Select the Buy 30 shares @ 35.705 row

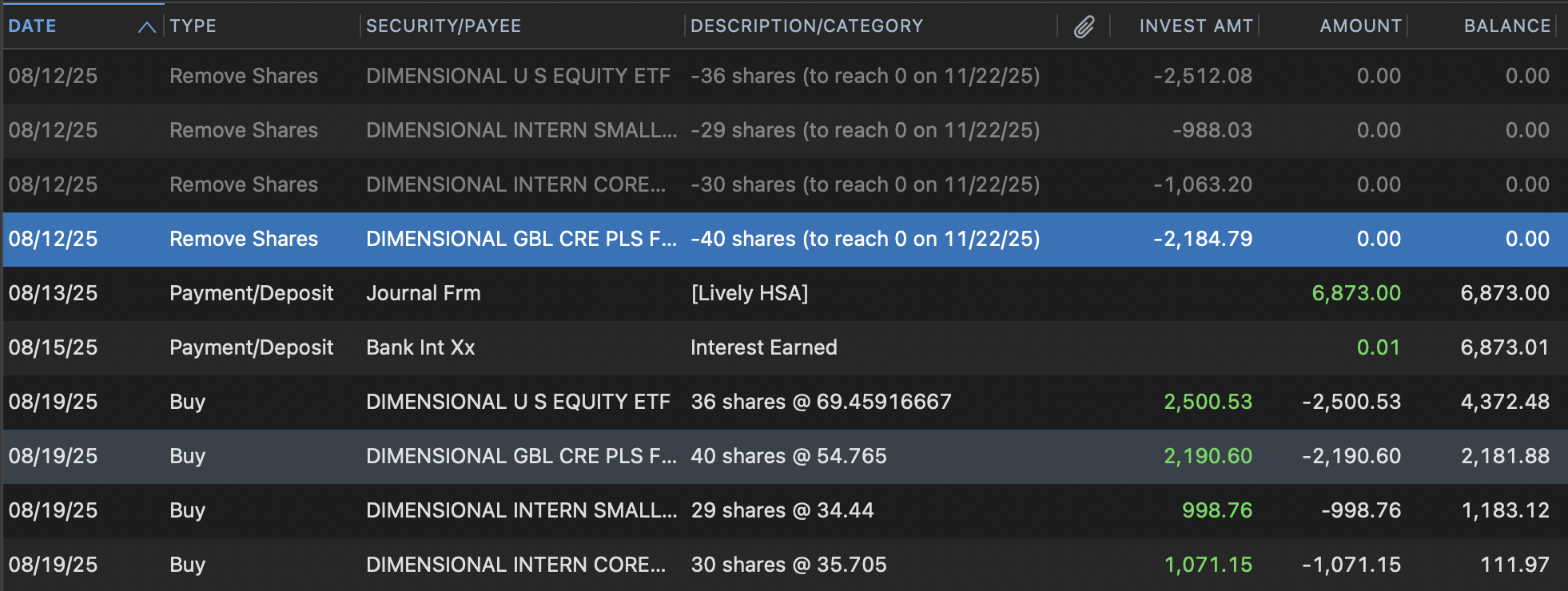tap(784, 565)
